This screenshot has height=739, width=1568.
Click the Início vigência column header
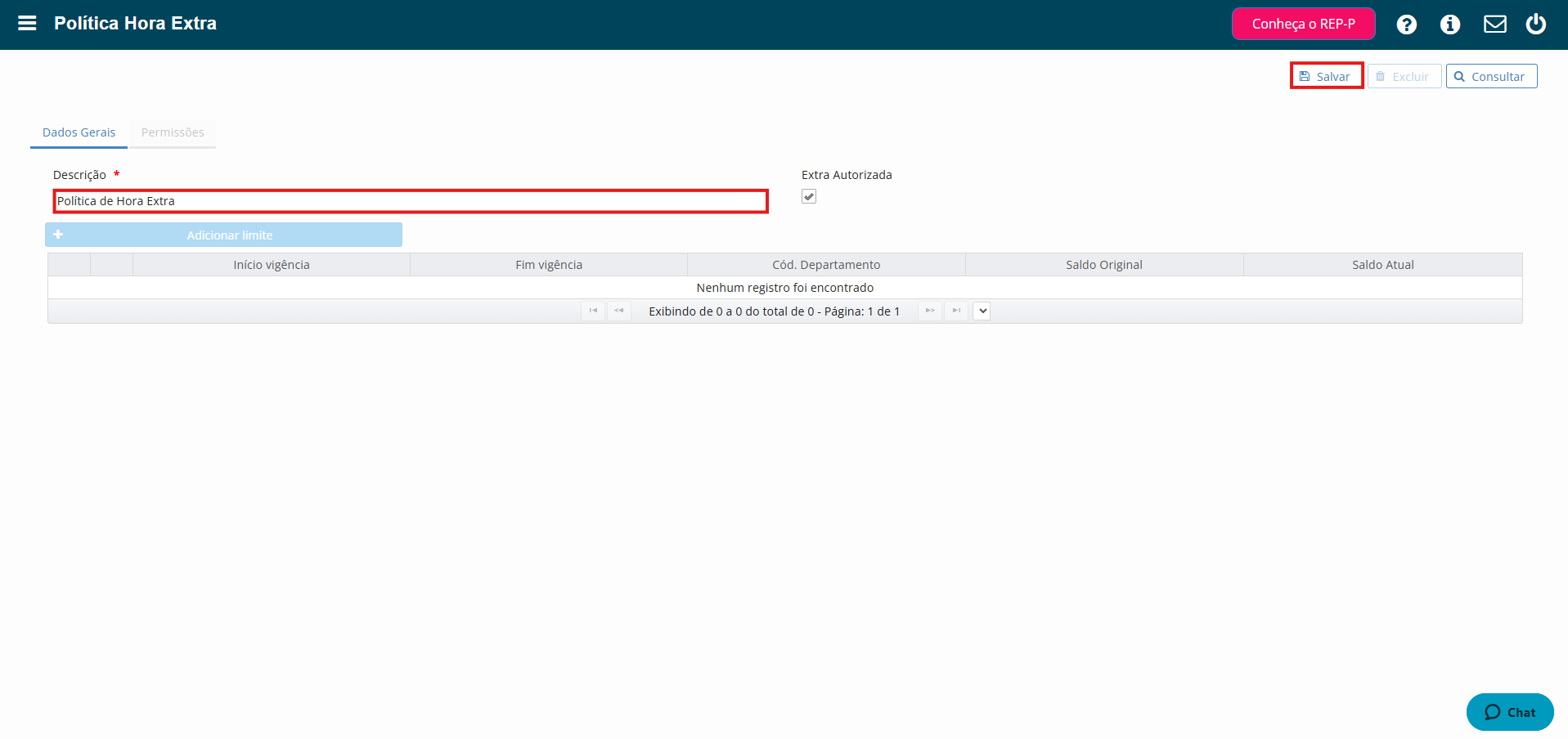pyautogui.click(x=272, y=265)
